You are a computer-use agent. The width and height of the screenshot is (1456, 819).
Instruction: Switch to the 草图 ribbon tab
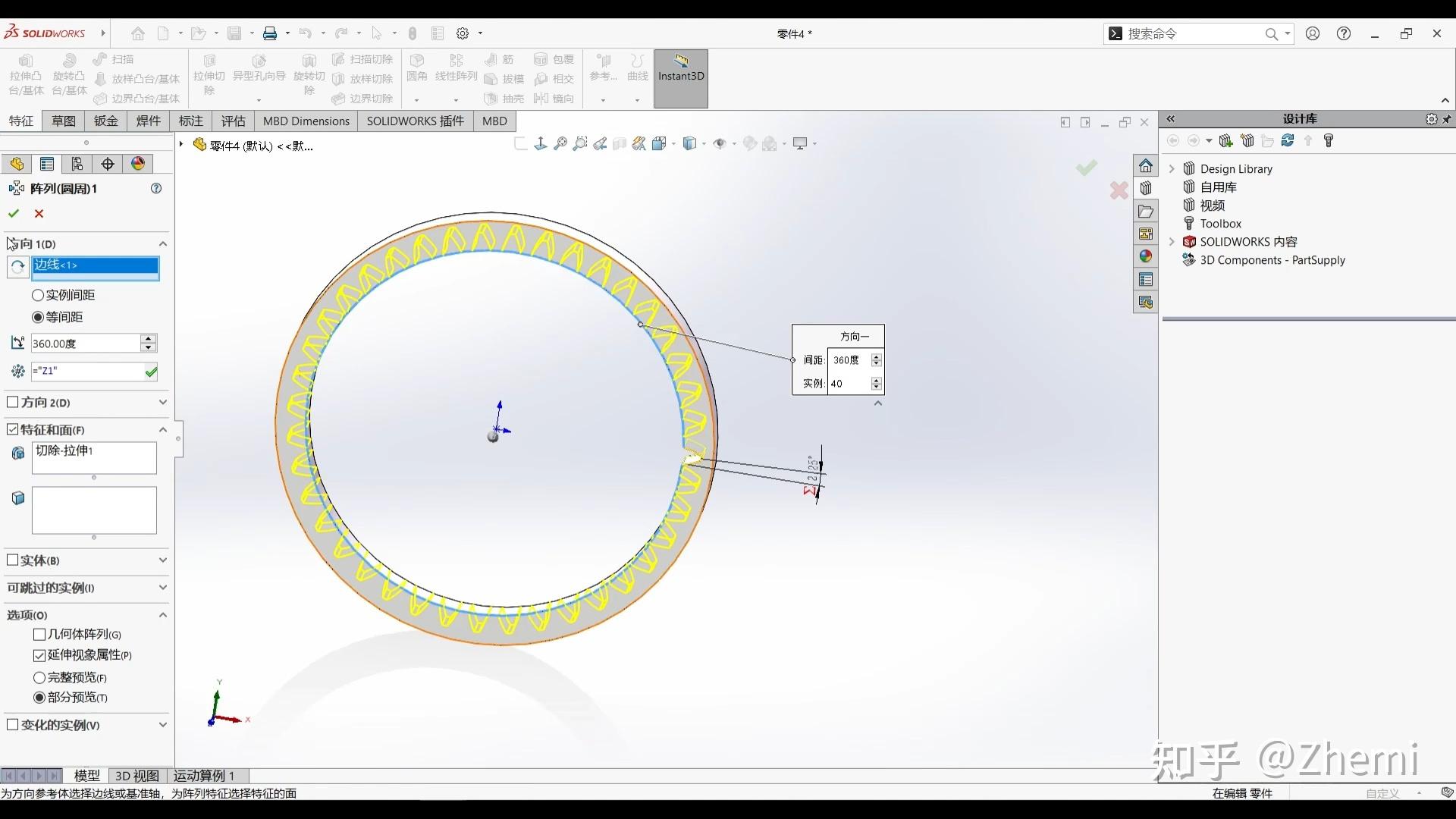pos(63,121)
